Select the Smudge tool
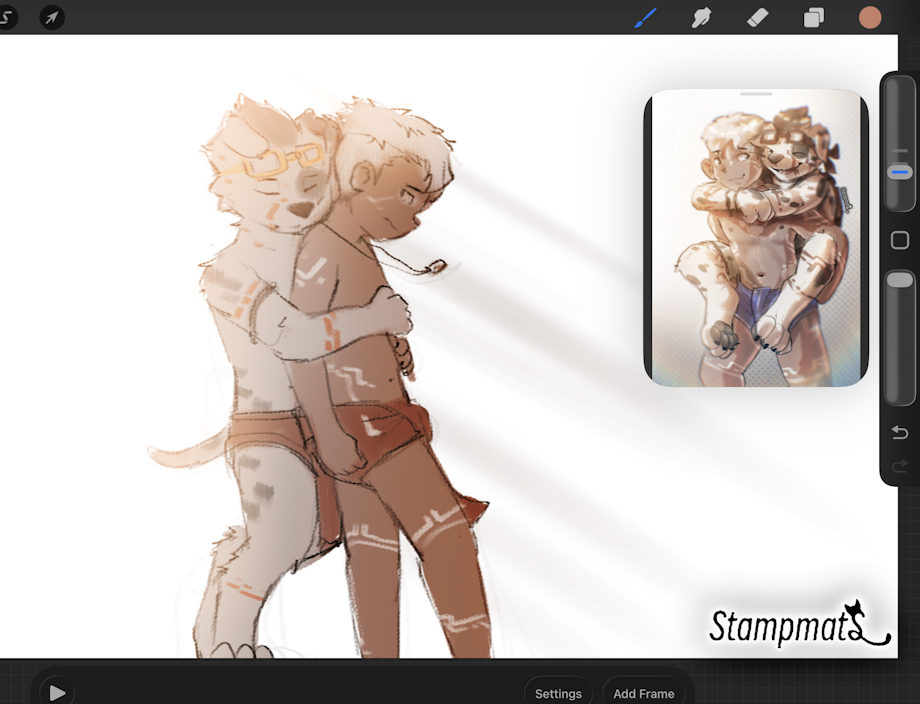 click(x=701, y=18)
